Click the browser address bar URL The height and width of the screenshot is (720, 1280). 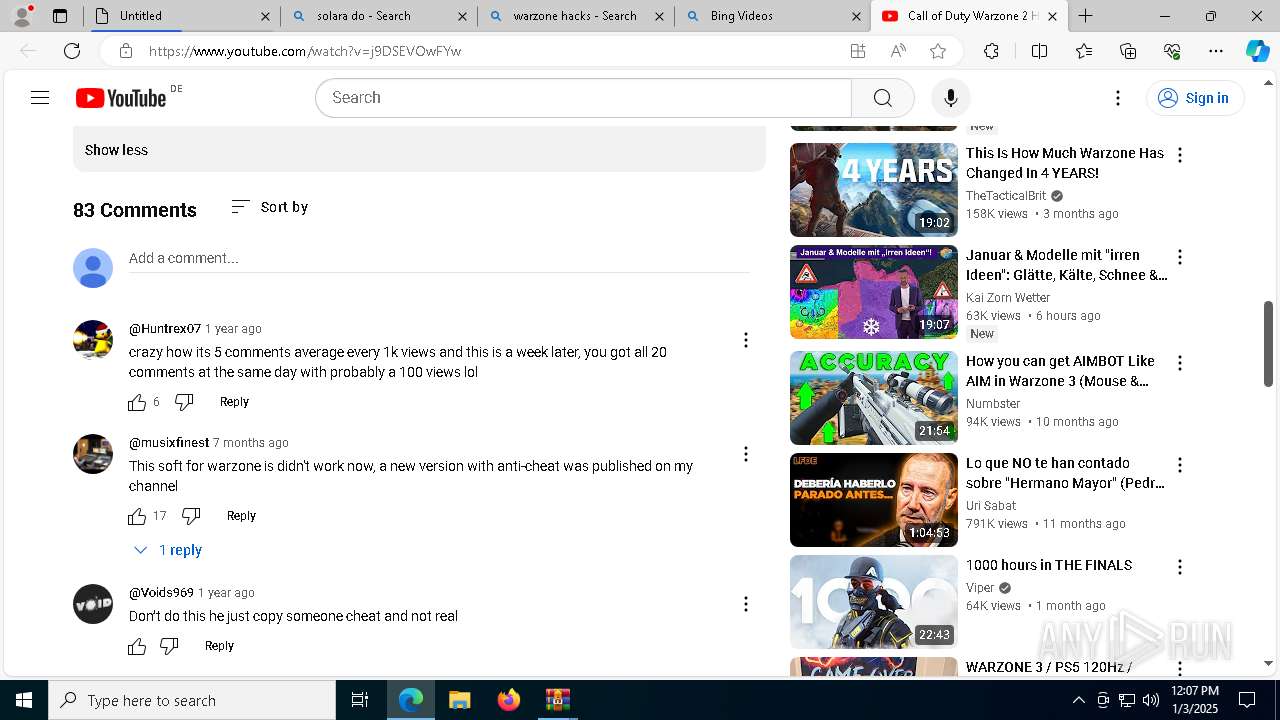pos(305,51)
